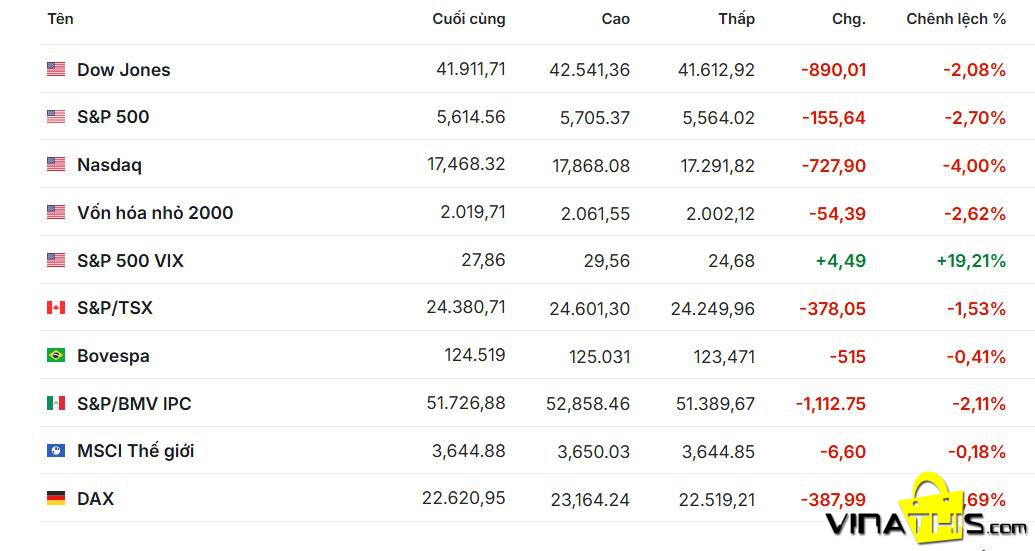Sort table by Chg. column header

tap(849, 19)
